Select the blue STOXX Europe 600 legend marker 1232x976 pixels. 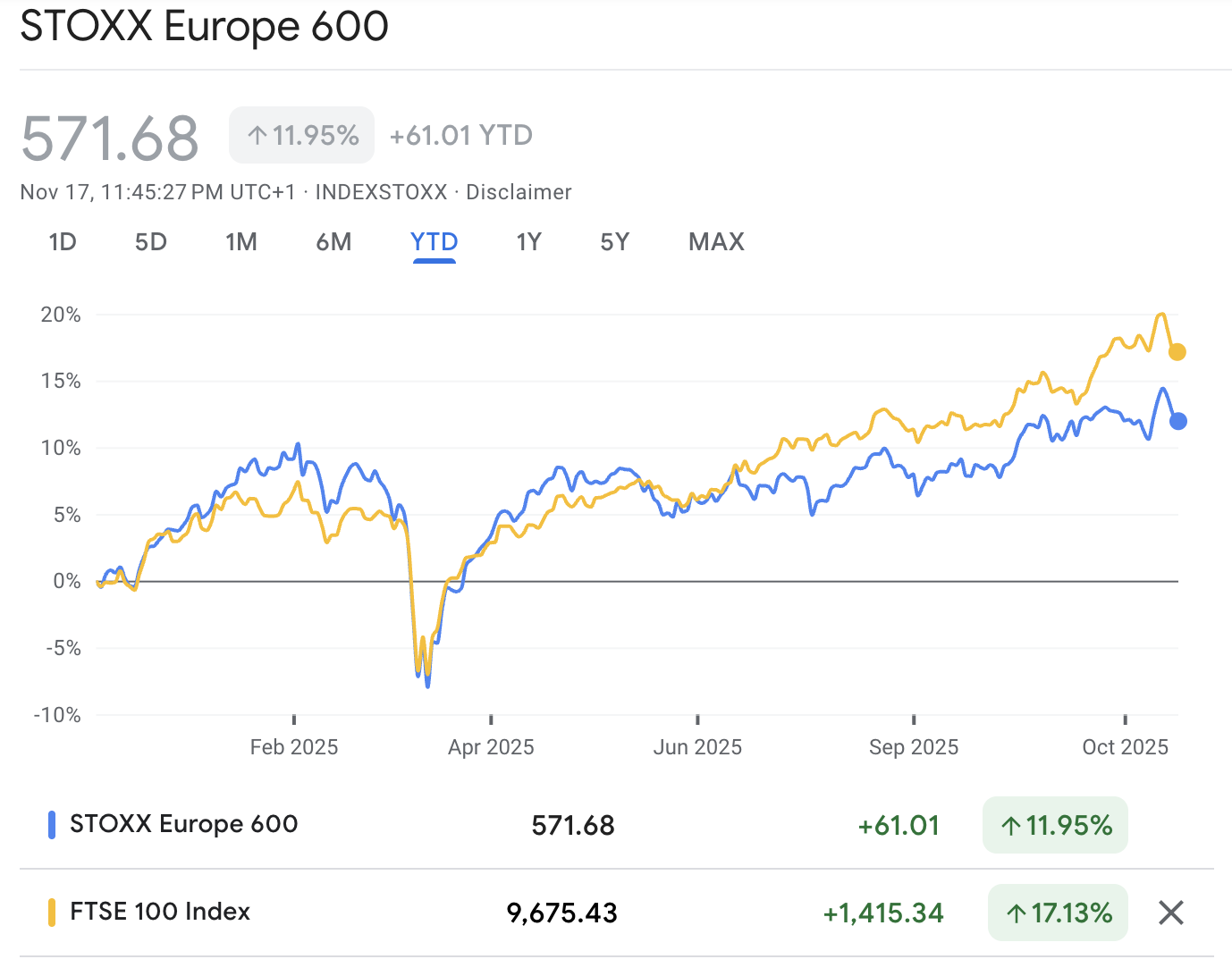click(x=51, y=824)
